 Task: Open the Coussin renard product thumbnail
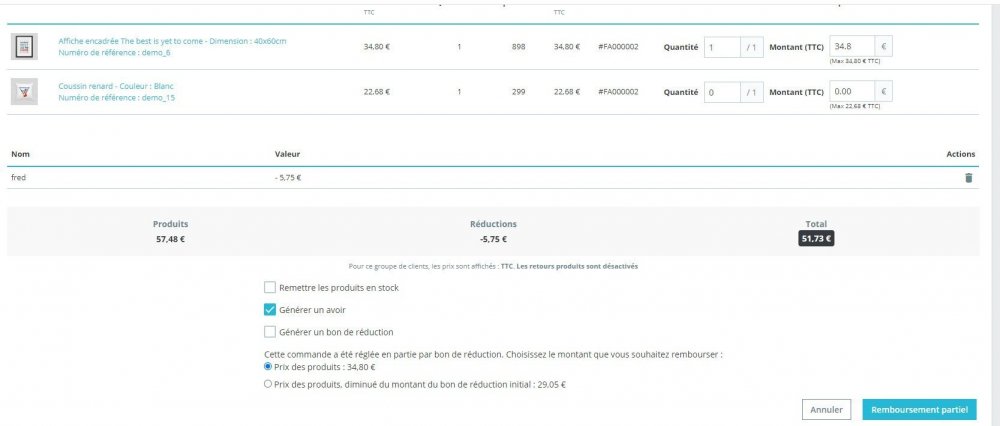pyautogui.click(x=24, y=92)
